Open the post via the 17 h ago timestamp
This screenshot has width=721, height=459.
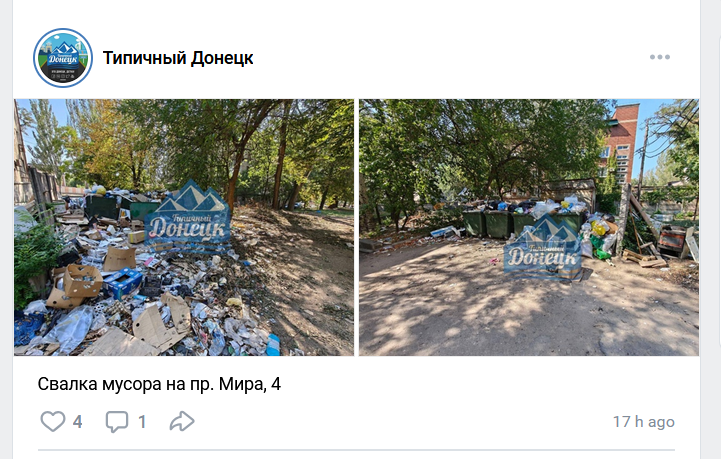click(644, 422)
